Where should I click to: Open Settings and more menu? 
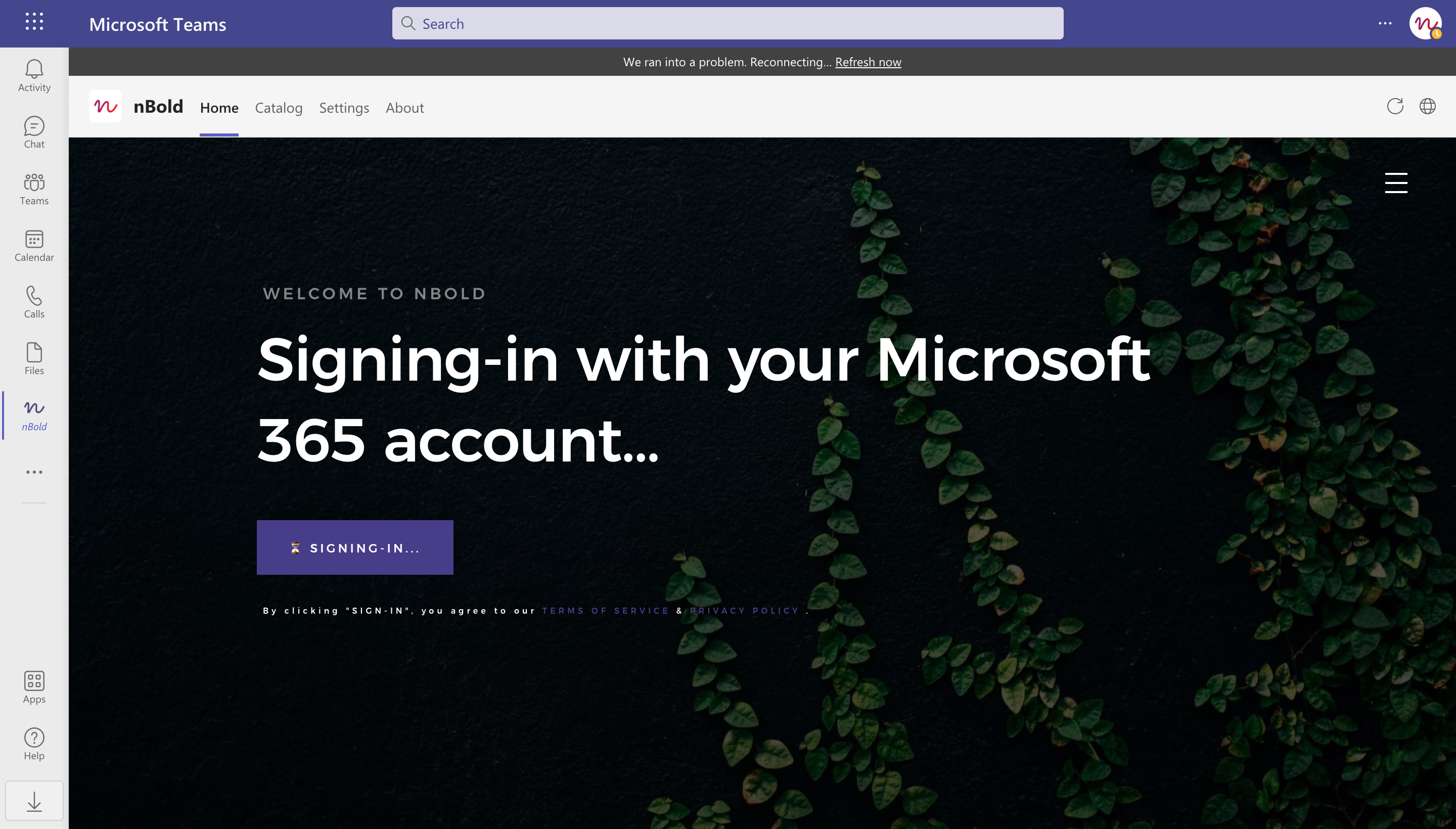pyautogui.click(x=1385, y=23)
